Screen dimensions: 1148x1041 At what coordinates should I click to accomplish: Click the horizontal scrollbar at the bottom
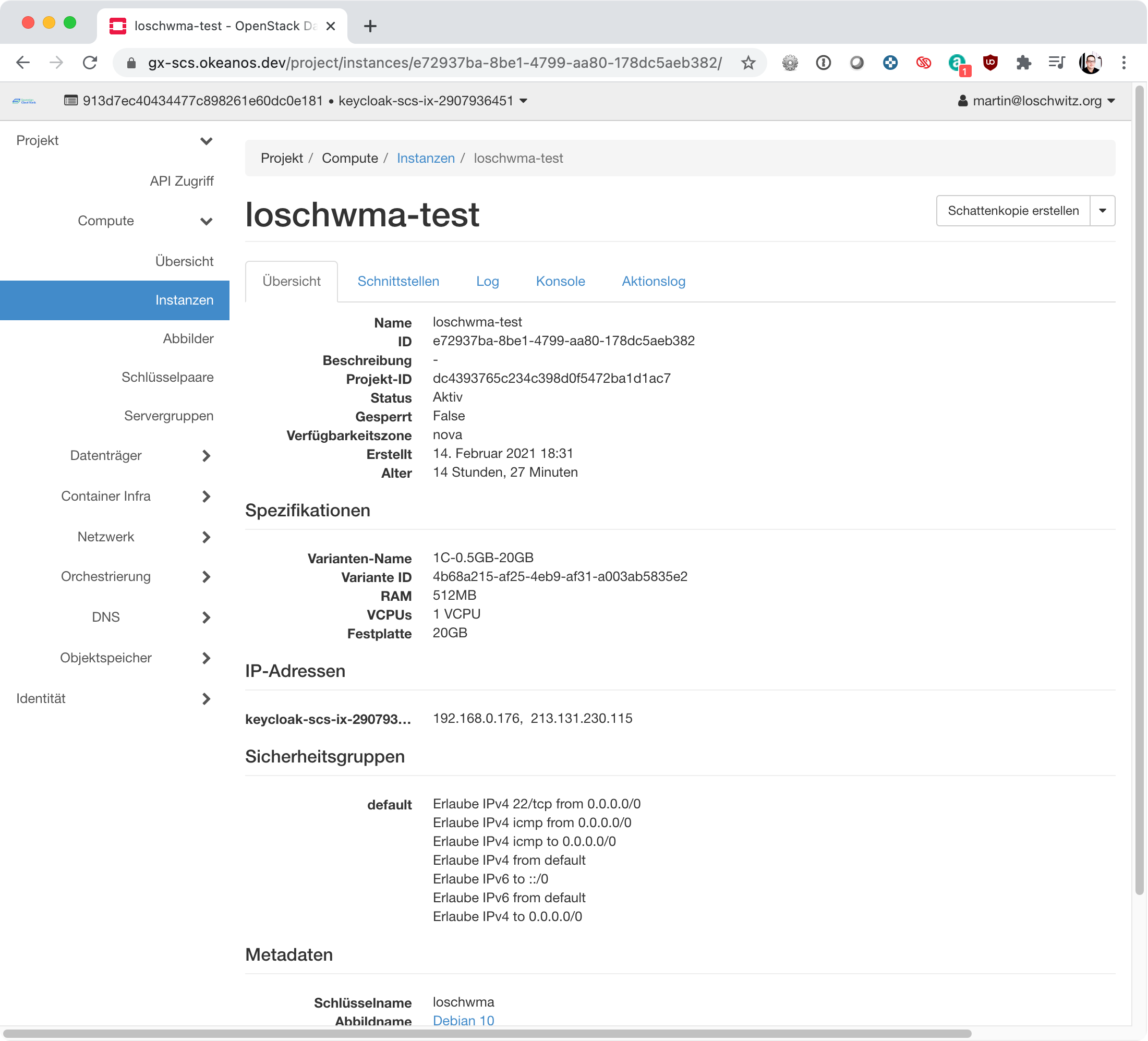click(487, 1034)
